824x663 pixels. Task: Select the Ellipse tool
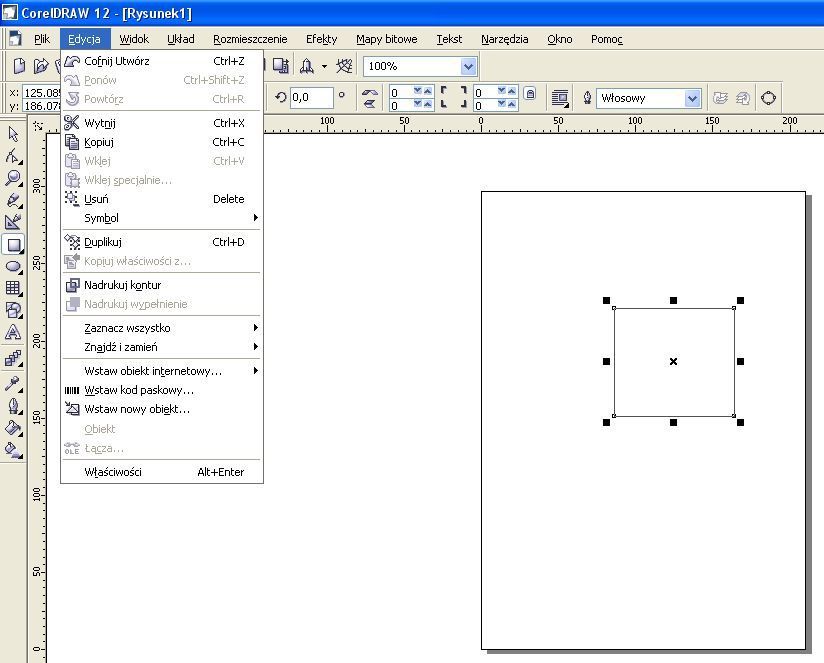click(13, 267)
